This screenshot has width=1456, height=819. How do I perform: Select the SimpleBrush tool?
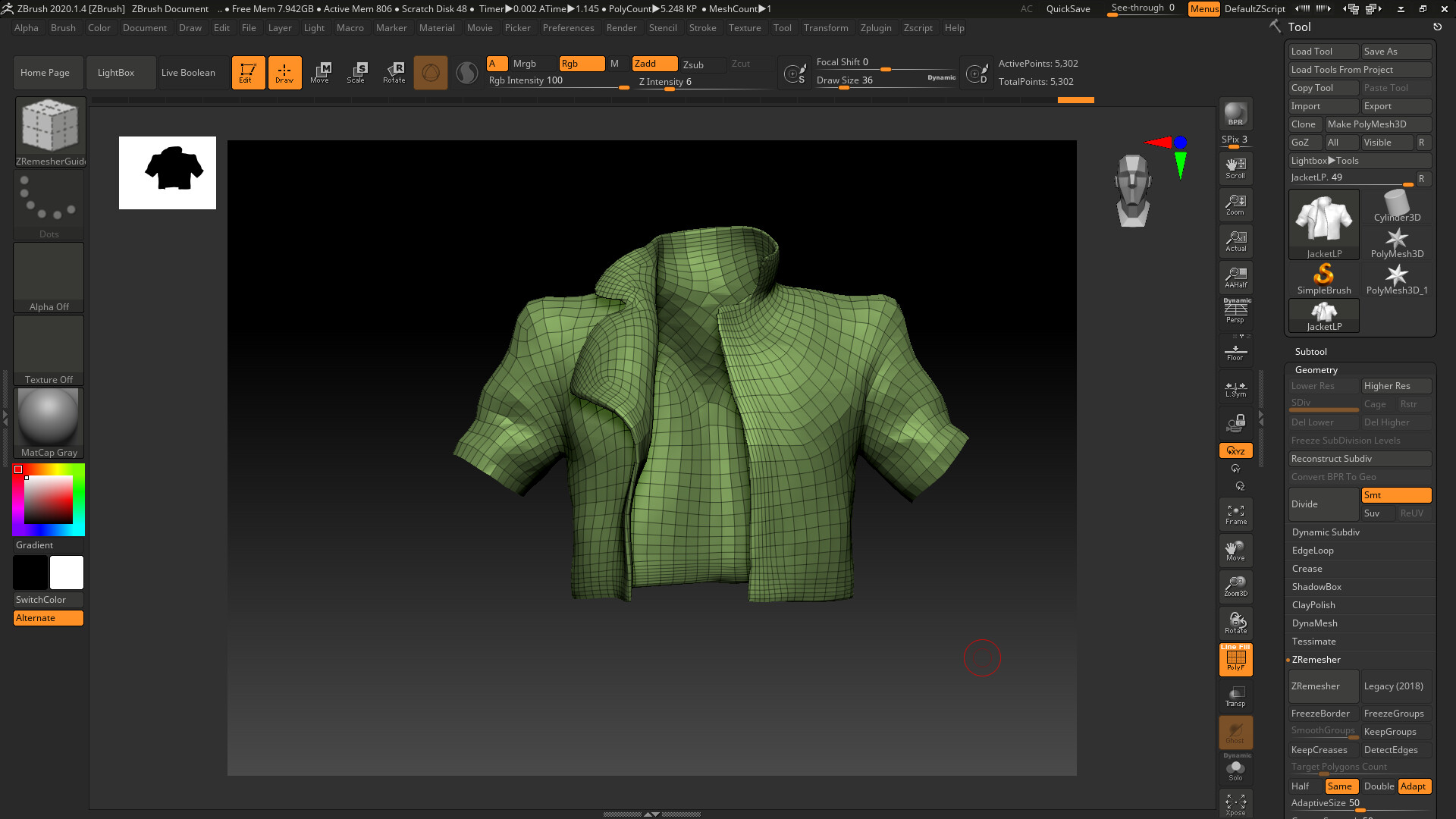coord(1324,279)
